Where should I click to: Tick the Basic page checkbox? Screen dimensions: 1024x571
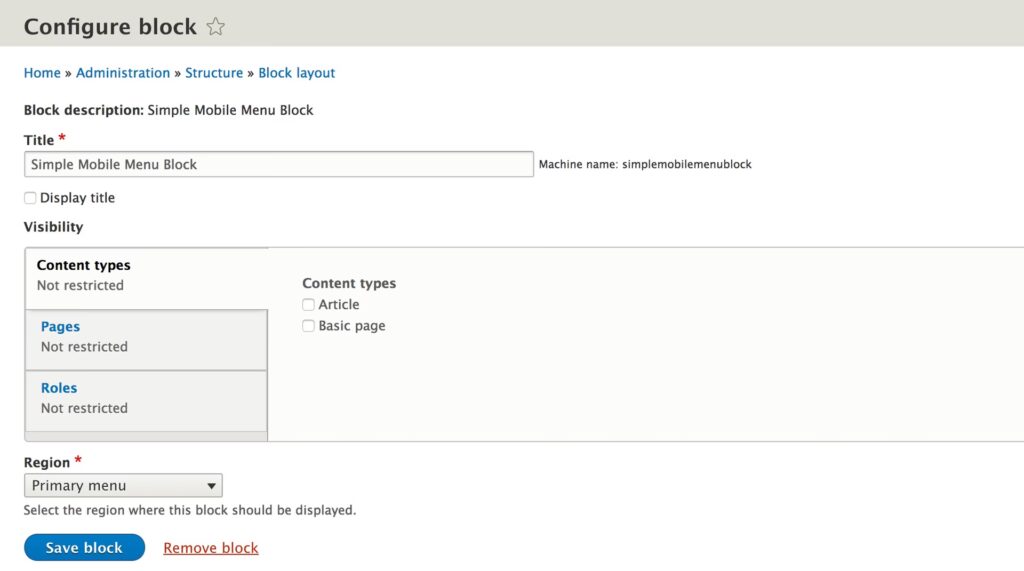309,326
